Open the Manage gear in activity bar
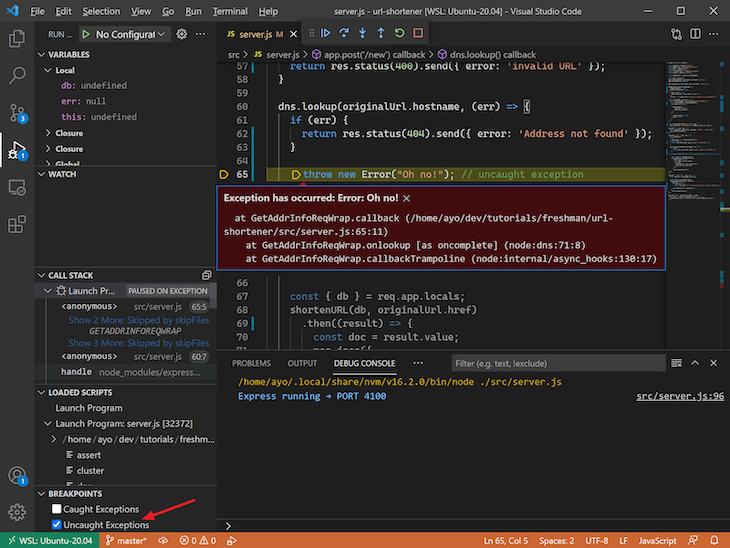Image resolution: width=730 pixels, height=548 pixels. (x=17, y=512)
